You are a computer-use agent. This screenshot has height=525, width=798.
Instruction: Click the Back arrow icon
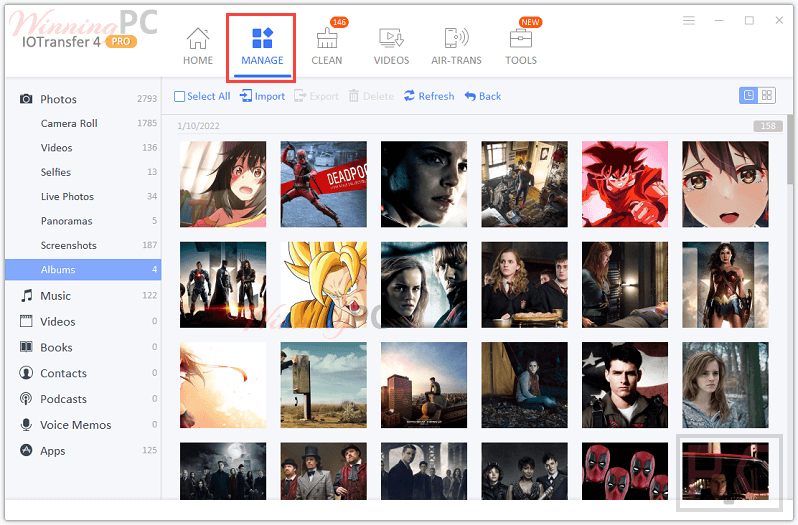point(470,96)
